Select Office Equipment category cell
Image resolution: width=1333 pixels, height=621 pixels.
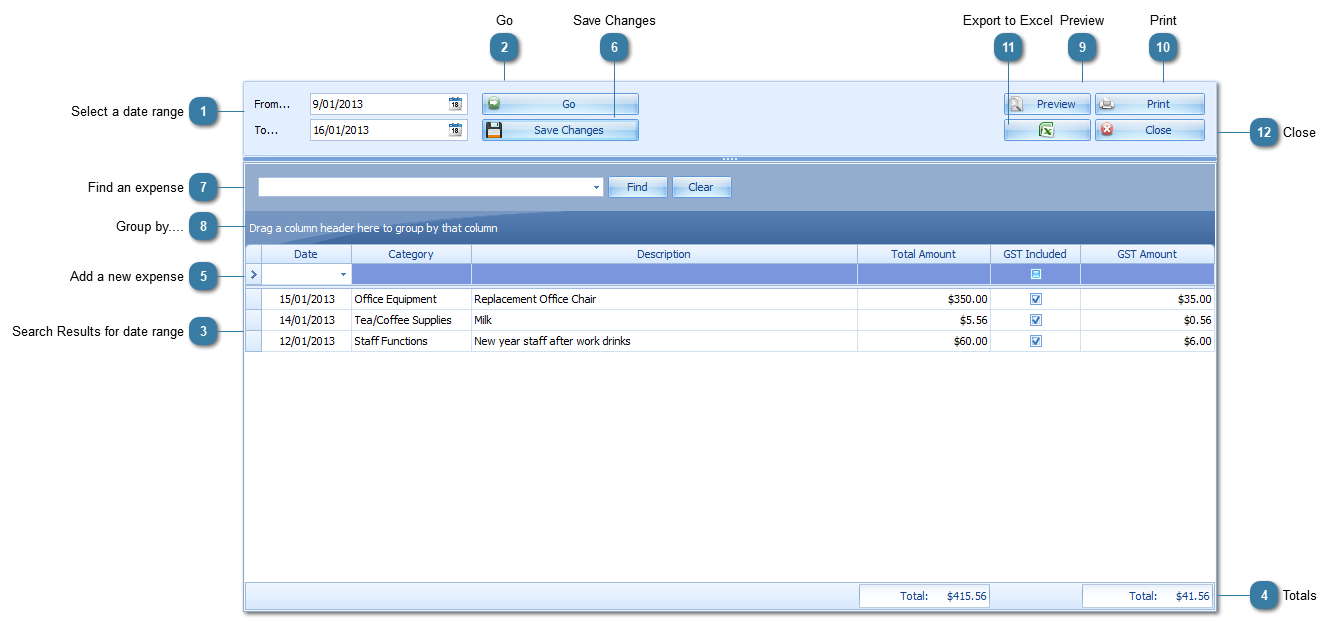tap(411, 299)
